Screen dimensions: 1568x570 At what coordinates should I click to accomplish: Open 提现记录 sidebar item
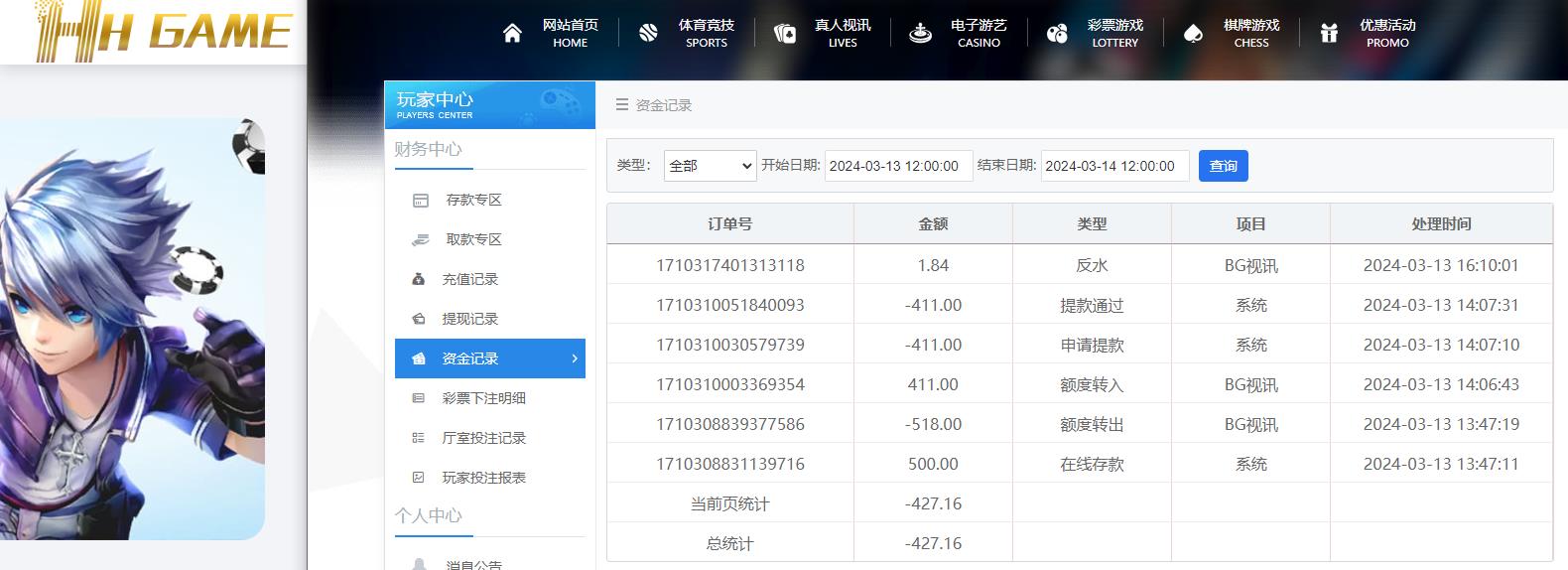point(469,319)
